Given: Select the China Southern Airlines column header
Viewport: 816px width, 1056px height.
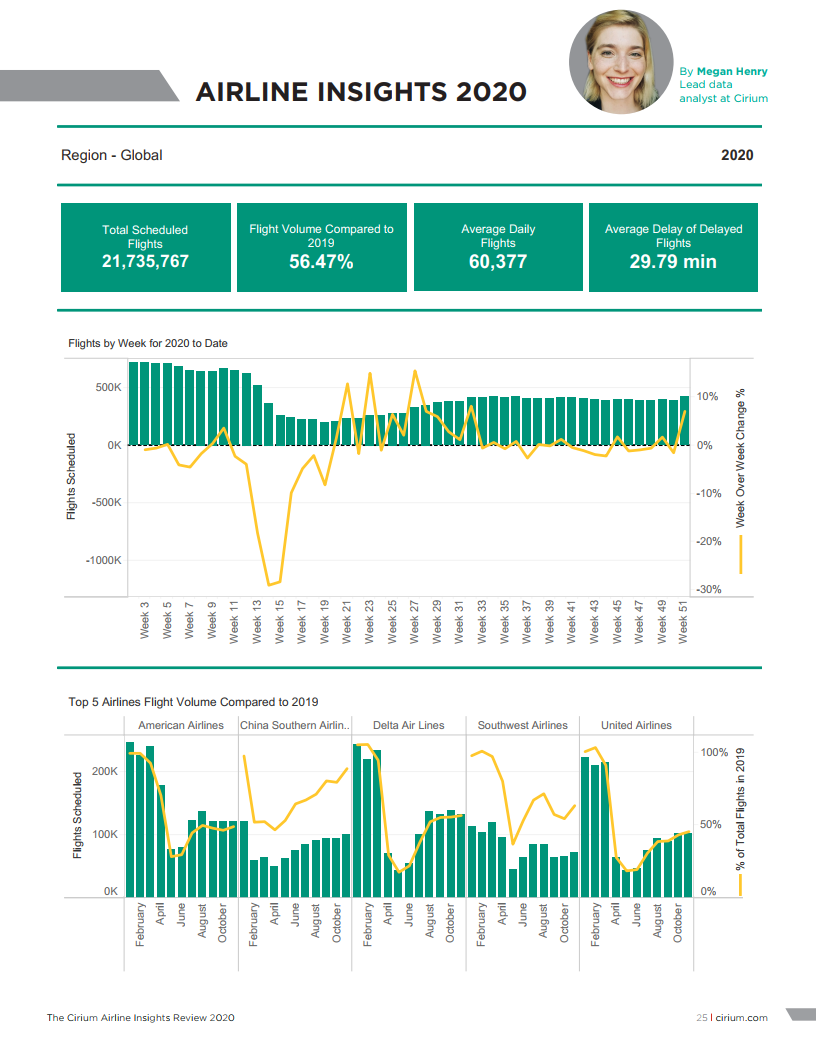Looking at the screenshot, I should (294, 725).
